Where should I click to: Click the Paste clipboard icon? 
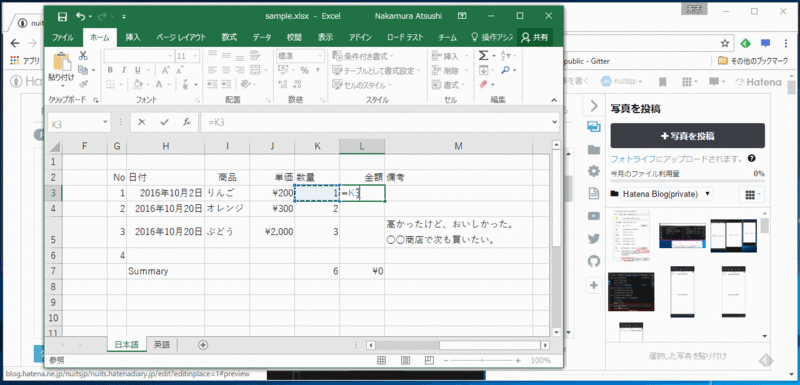61,62
